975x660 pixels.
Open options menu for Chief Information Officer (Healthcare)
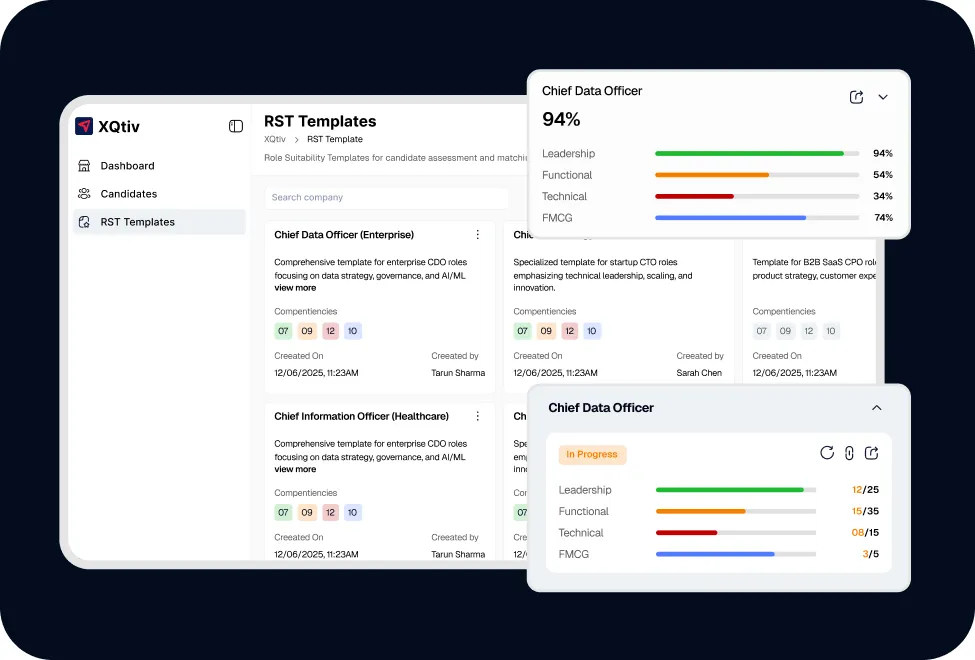[x=477, y=416]
